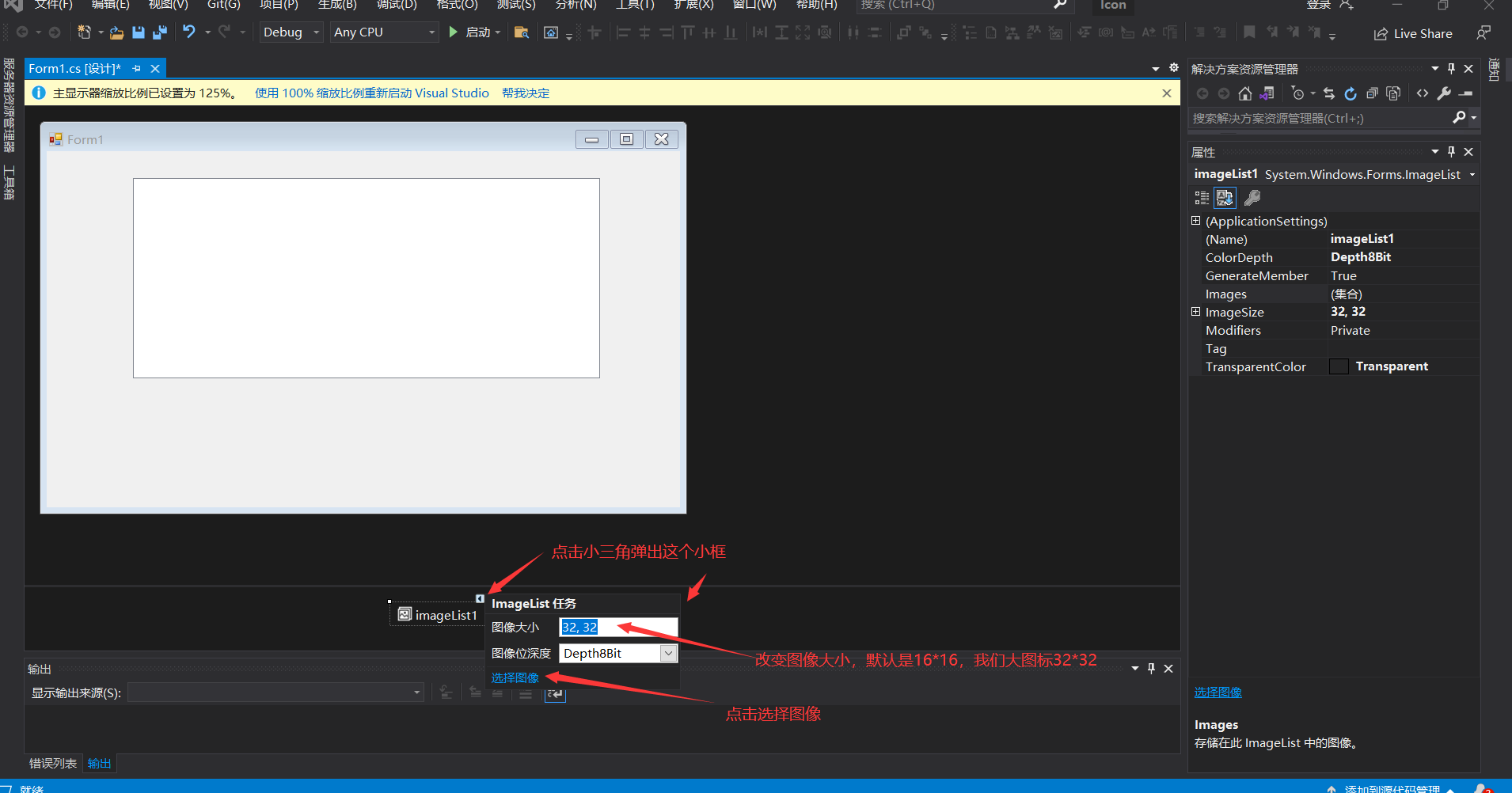Open the Any CPU platform dropdown
Viewport: 1512px width, 793px height.
coord(385,32)
